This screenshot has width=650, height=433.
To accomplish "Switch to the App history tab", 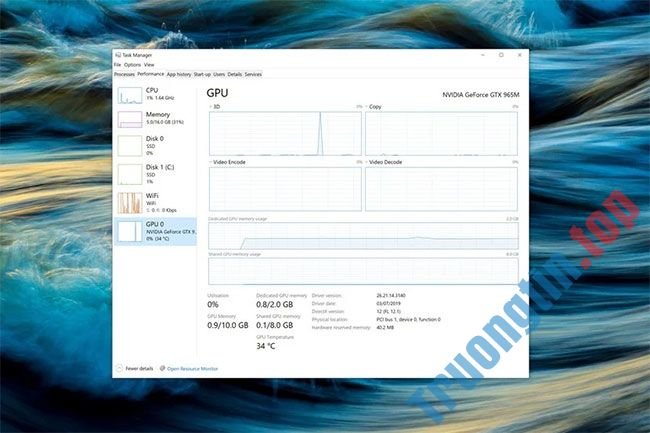I will coord(179,75).
